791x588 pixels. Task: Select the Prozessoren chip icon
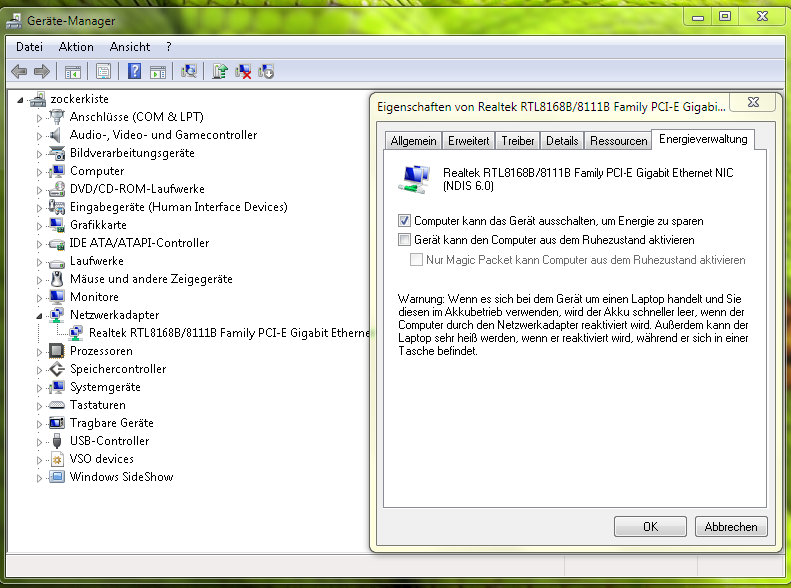point(57,351)
